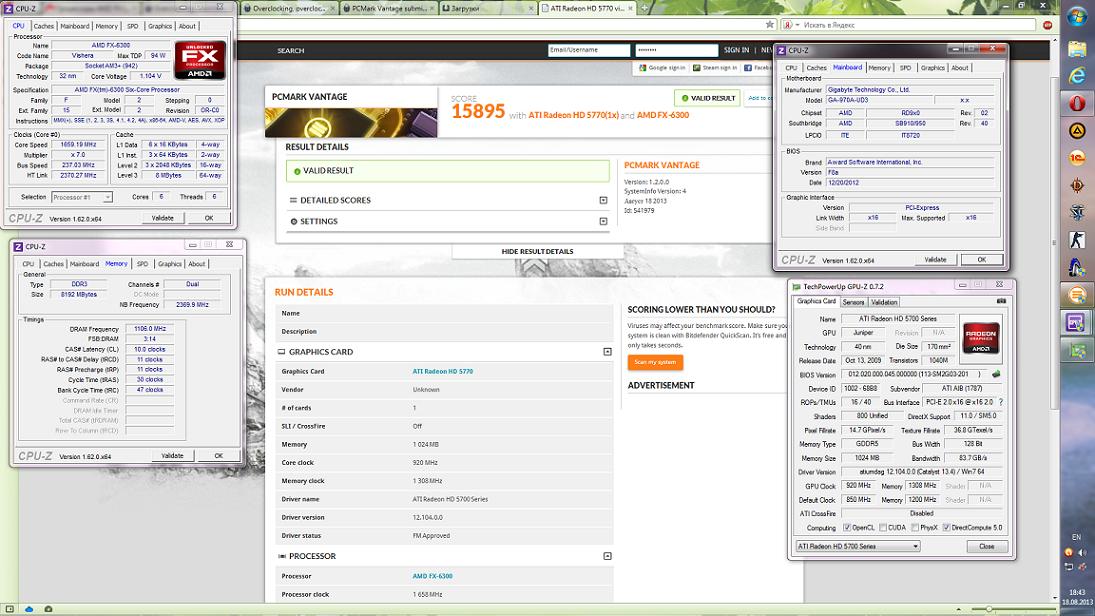Image resolution: width=1095 pixels, height=616 pixels.
Task: Click OK in the CPU-Z Mainboard window
Action: coord(981,260)
